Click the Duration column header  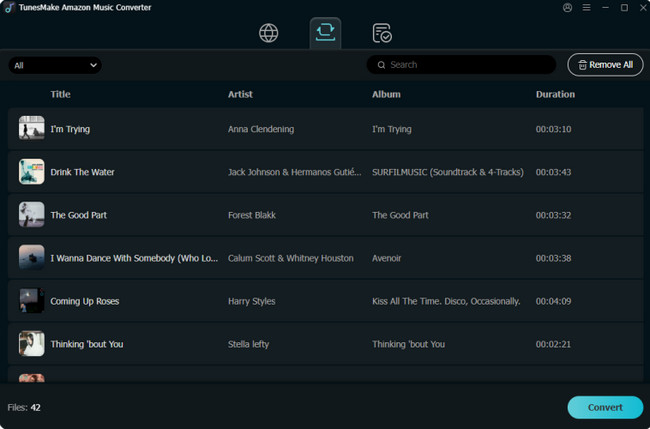coord(555,94)
